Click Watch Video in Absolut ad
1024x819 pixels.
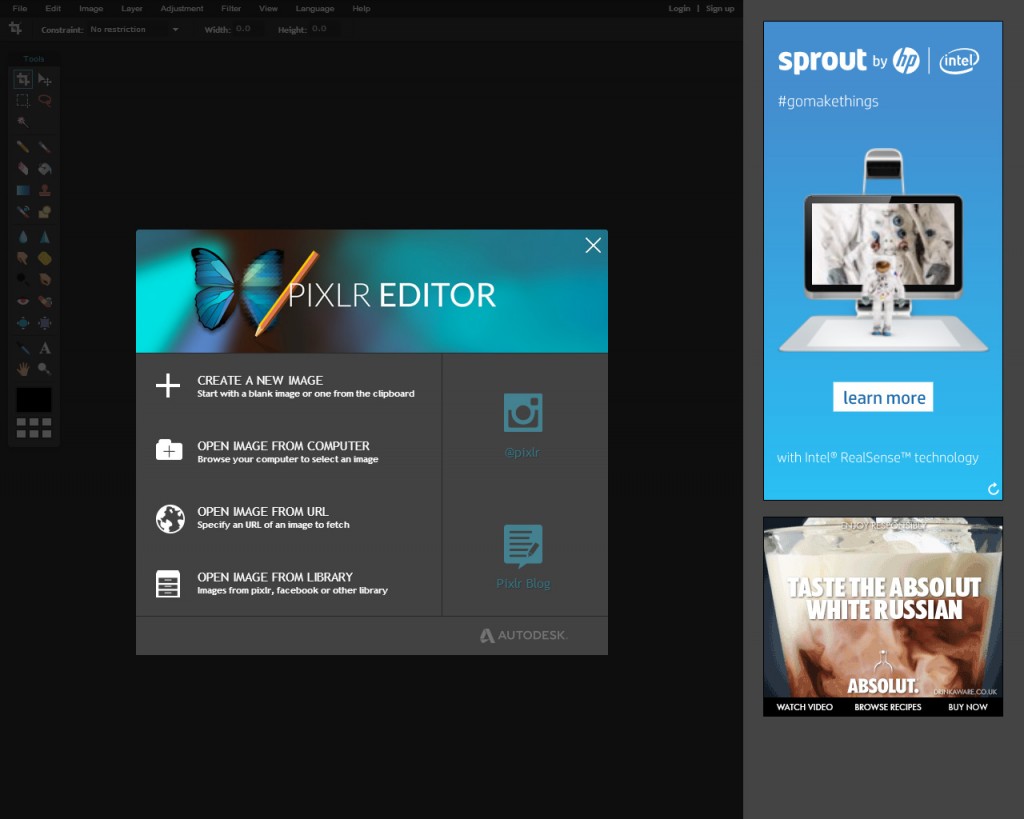pos(805,707)
